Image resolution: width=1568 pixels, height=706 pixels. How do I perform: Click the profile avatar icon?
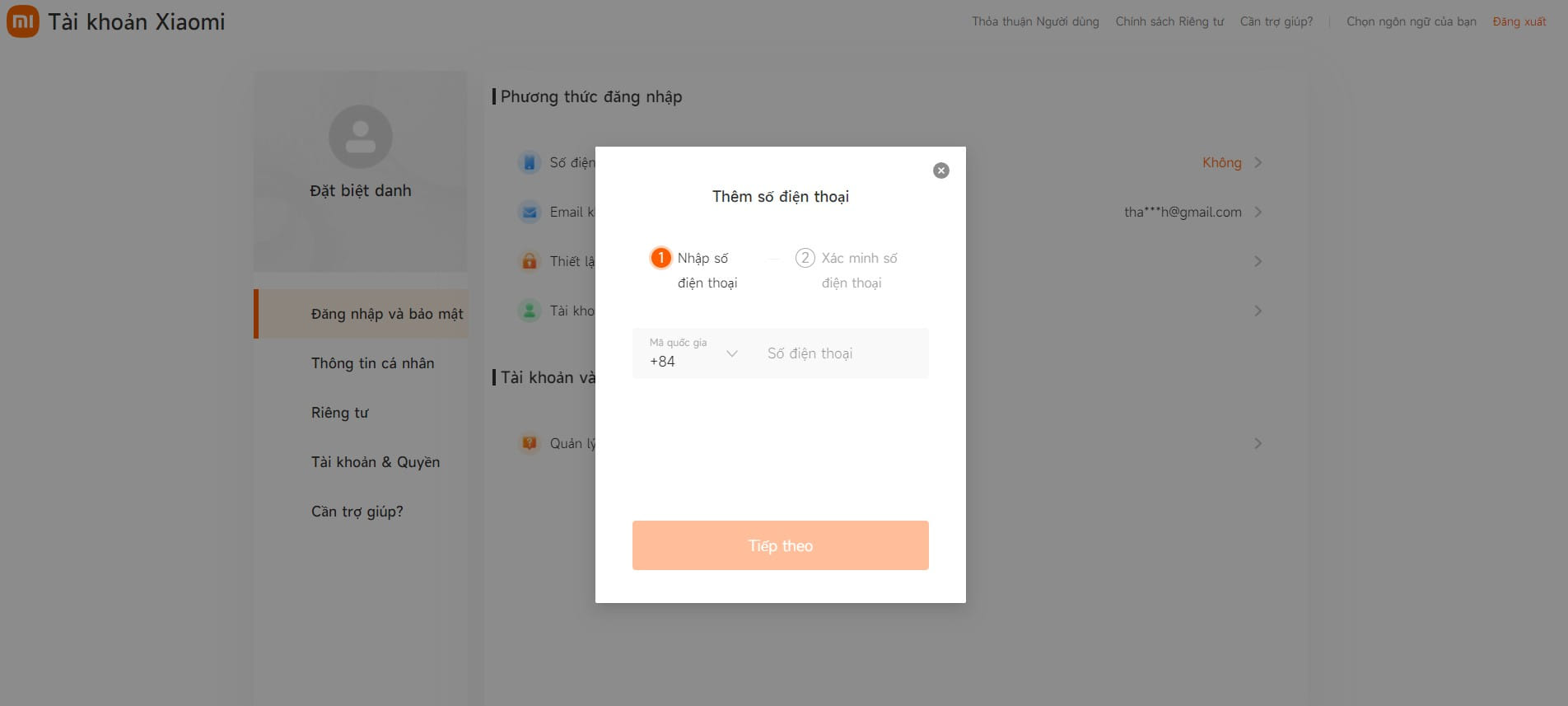pyautogui.click(x=361, y=137)
